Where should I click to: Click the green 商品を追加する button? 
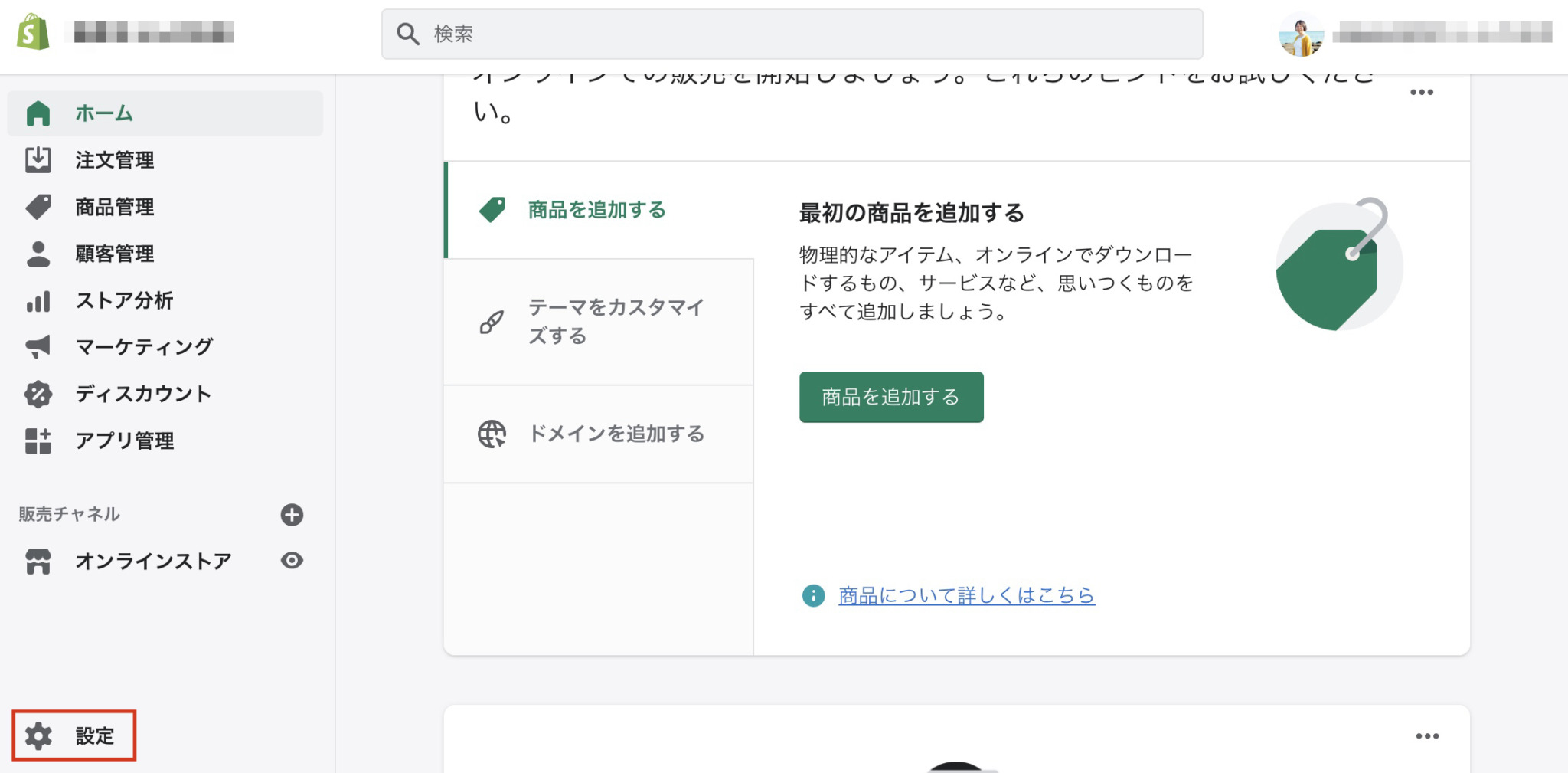click(x=890, y=397)
